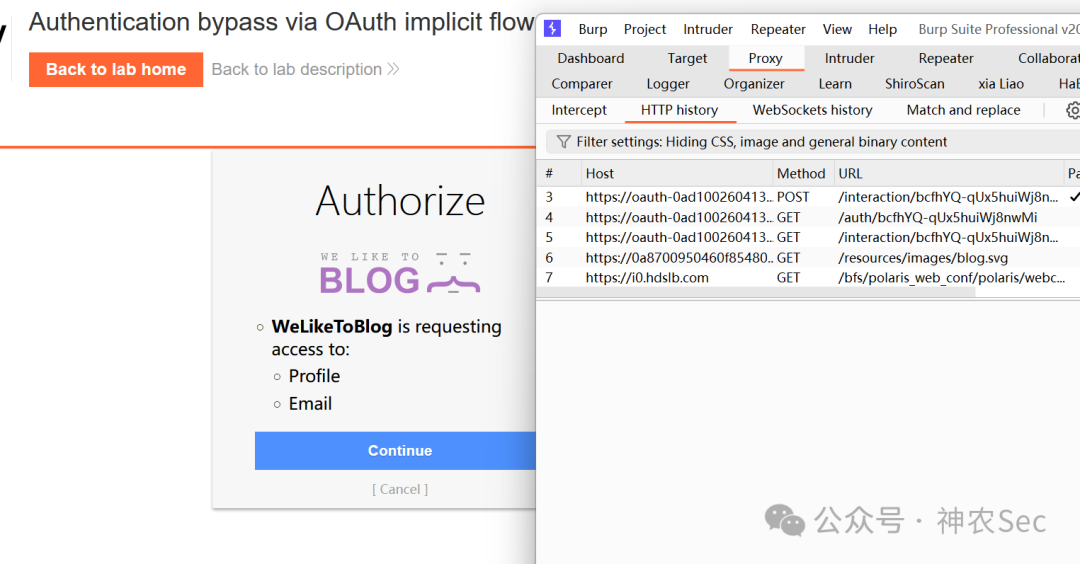Viewport: 1080px width, 564px height.
Task: Follow the Back to lab description link
Action: [x=305, y=69]
